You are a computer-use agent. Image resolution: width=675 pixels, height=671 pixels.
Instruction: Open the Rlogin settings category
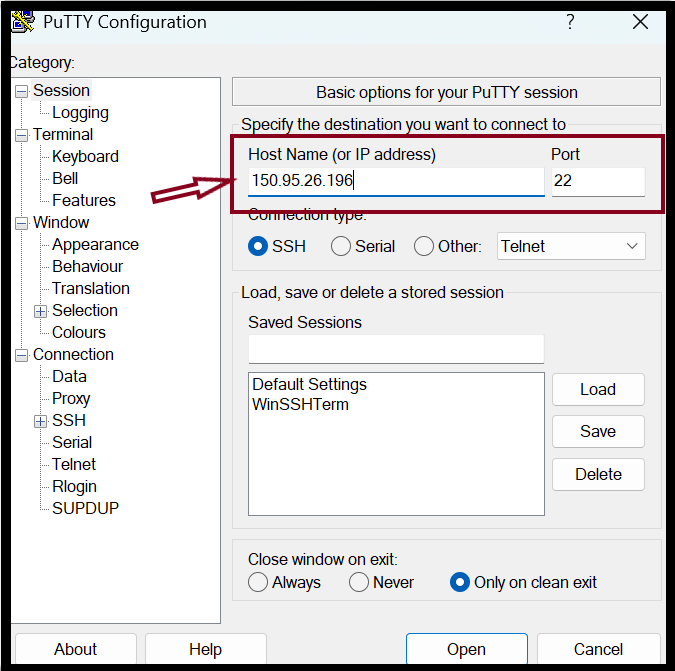[74, 487]
